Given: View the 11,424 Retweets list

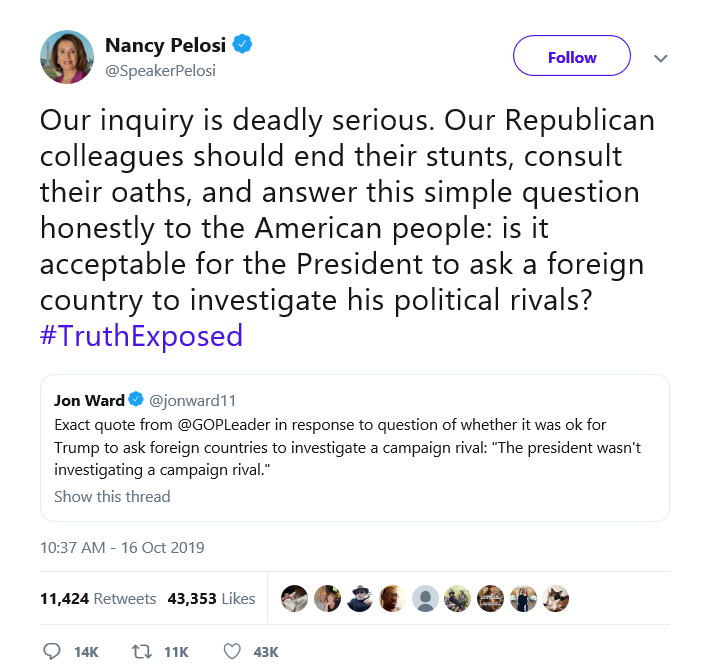Looking at the screenshot, I should point(98,598).
